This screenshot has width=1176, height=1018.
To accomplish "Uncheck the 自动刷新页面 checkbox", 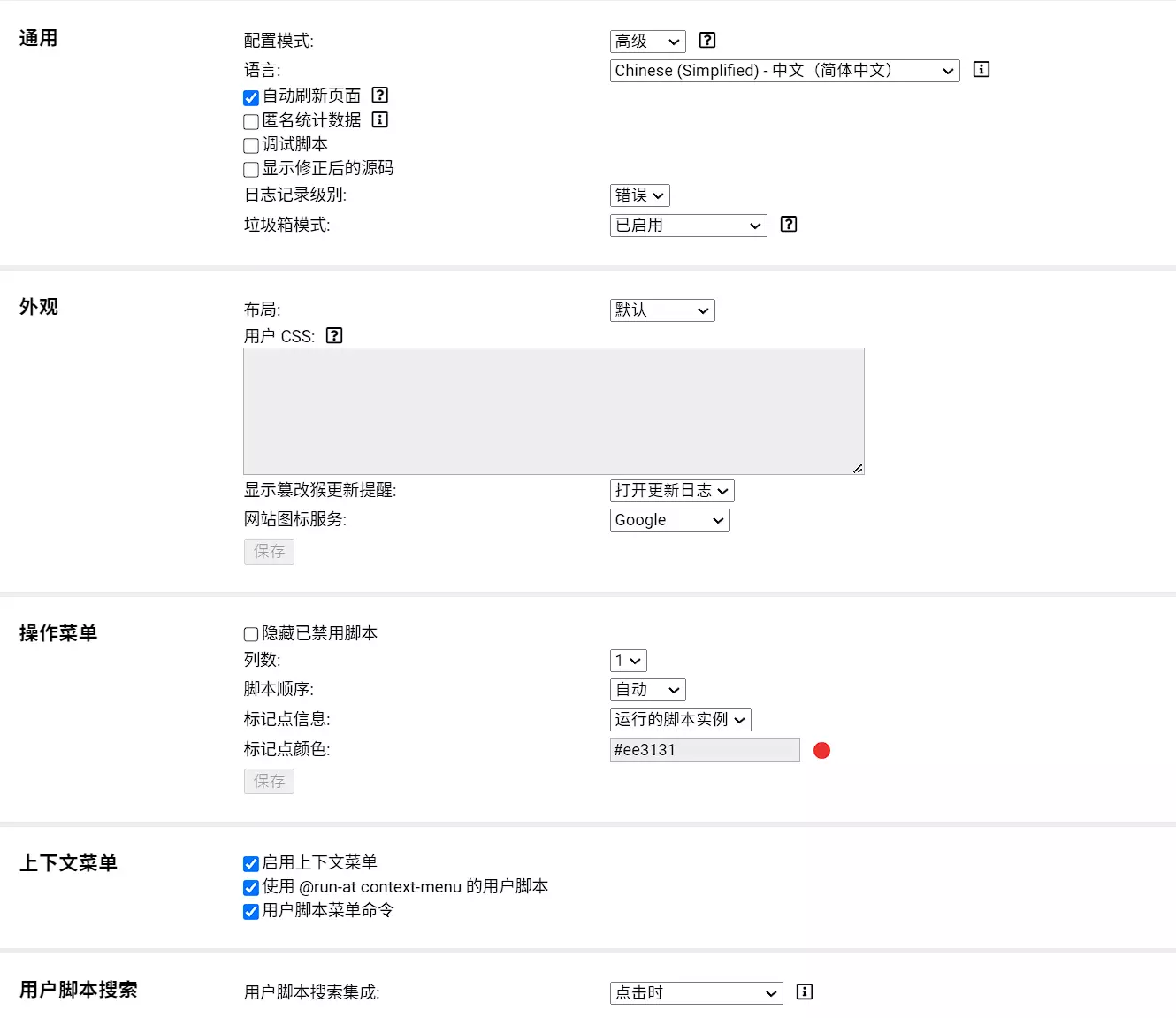I will coord(251,97).
